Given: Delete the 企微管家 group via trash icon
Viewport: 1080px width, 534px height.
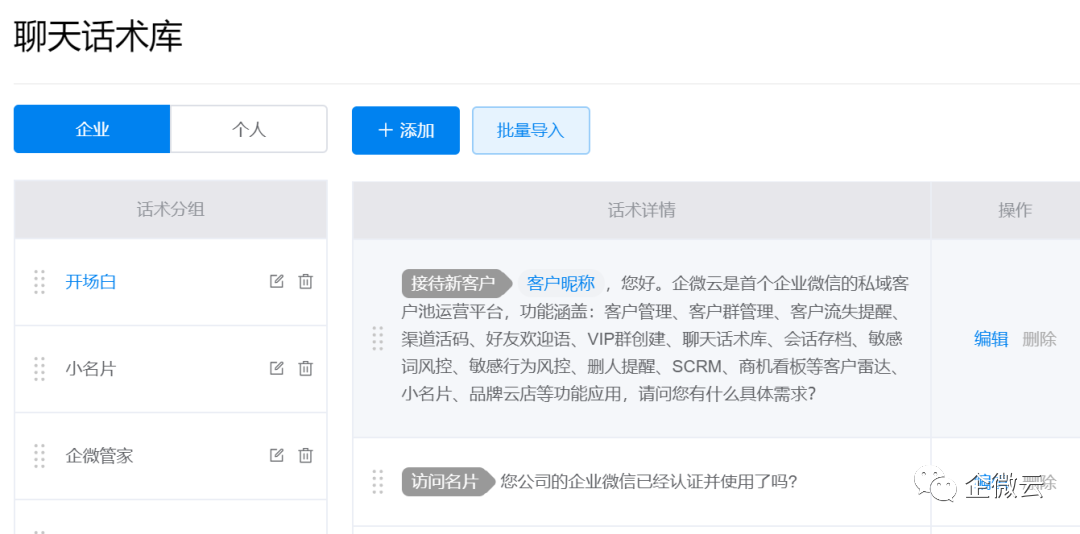Looking at the screenshot, I should click(305, 455).
